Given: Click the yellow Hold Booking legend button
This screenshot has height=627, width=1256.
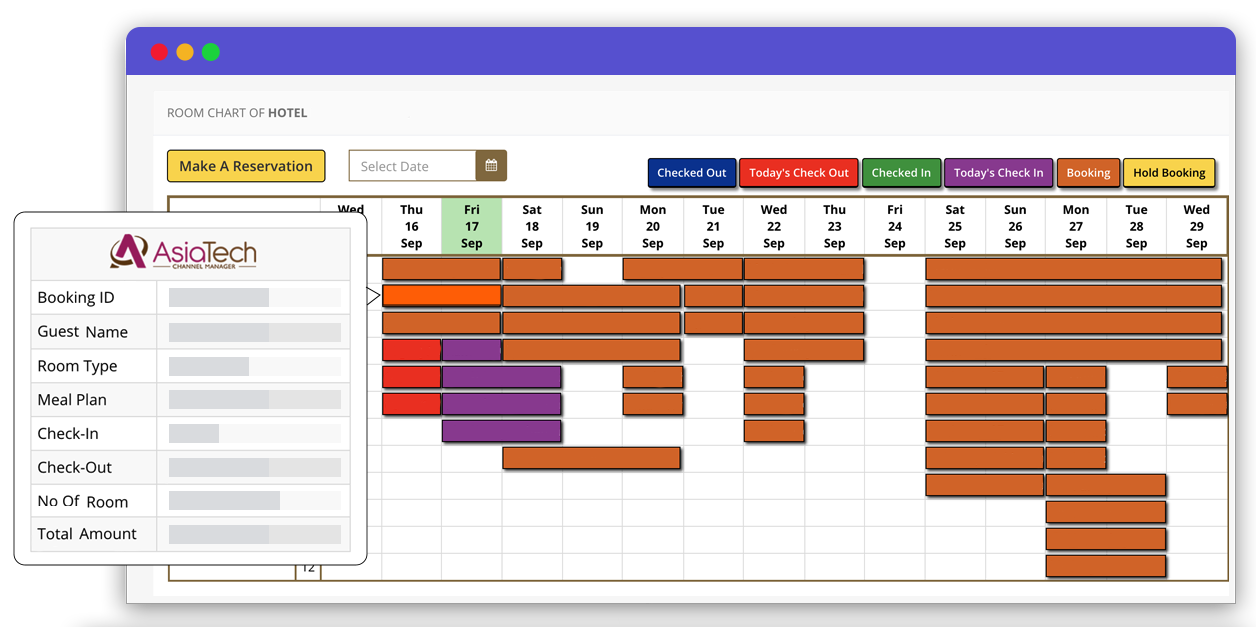Looking at the screenshot, I should [1169, 172].
